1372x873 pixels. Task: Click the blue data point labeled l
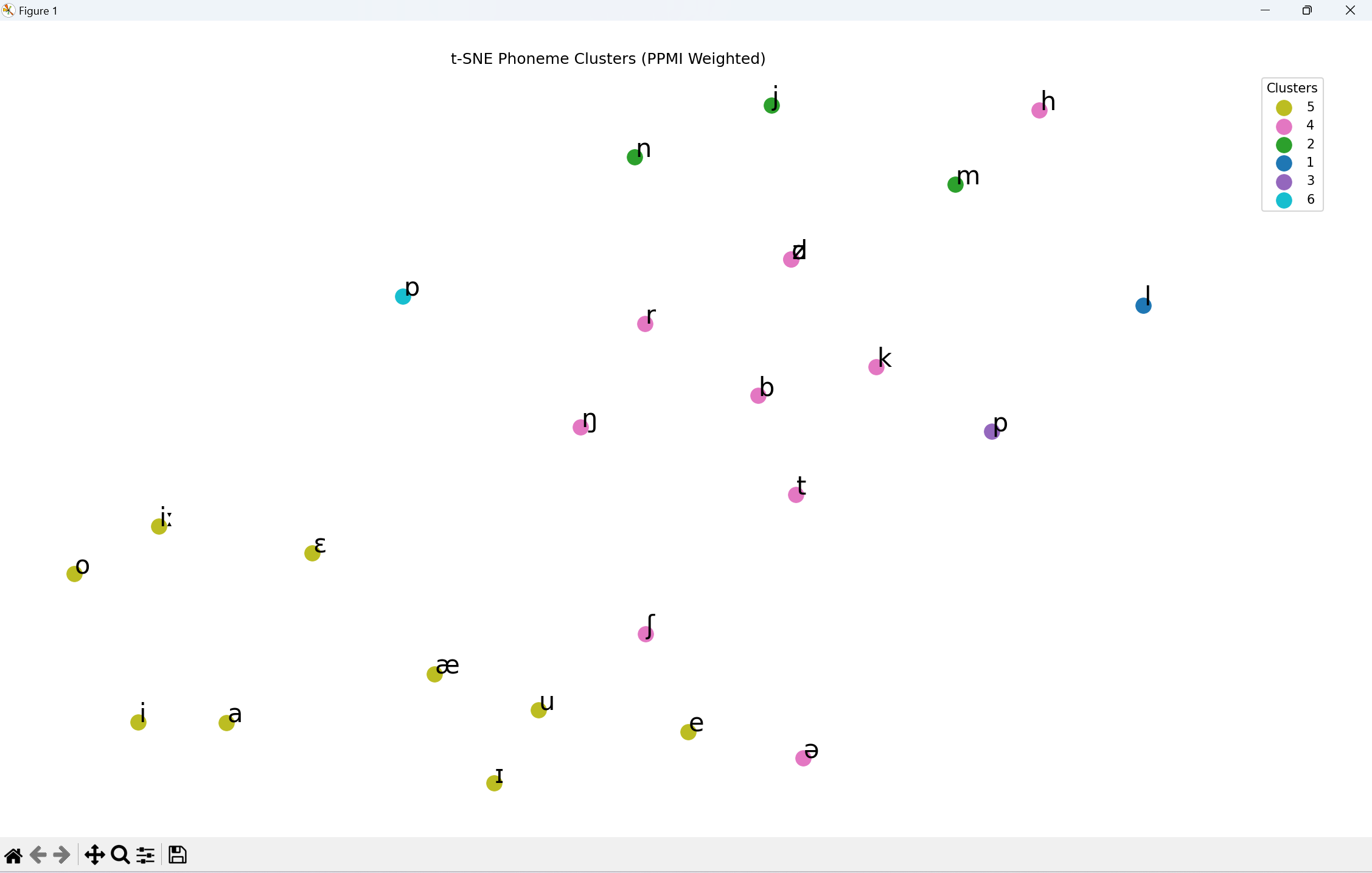[x=1143, y=305]
